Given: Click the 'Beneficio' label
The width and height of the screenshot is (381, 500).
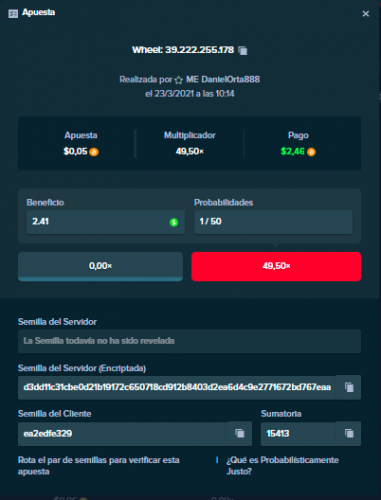Looking at the screenshot, I should [x=45, y=203].
